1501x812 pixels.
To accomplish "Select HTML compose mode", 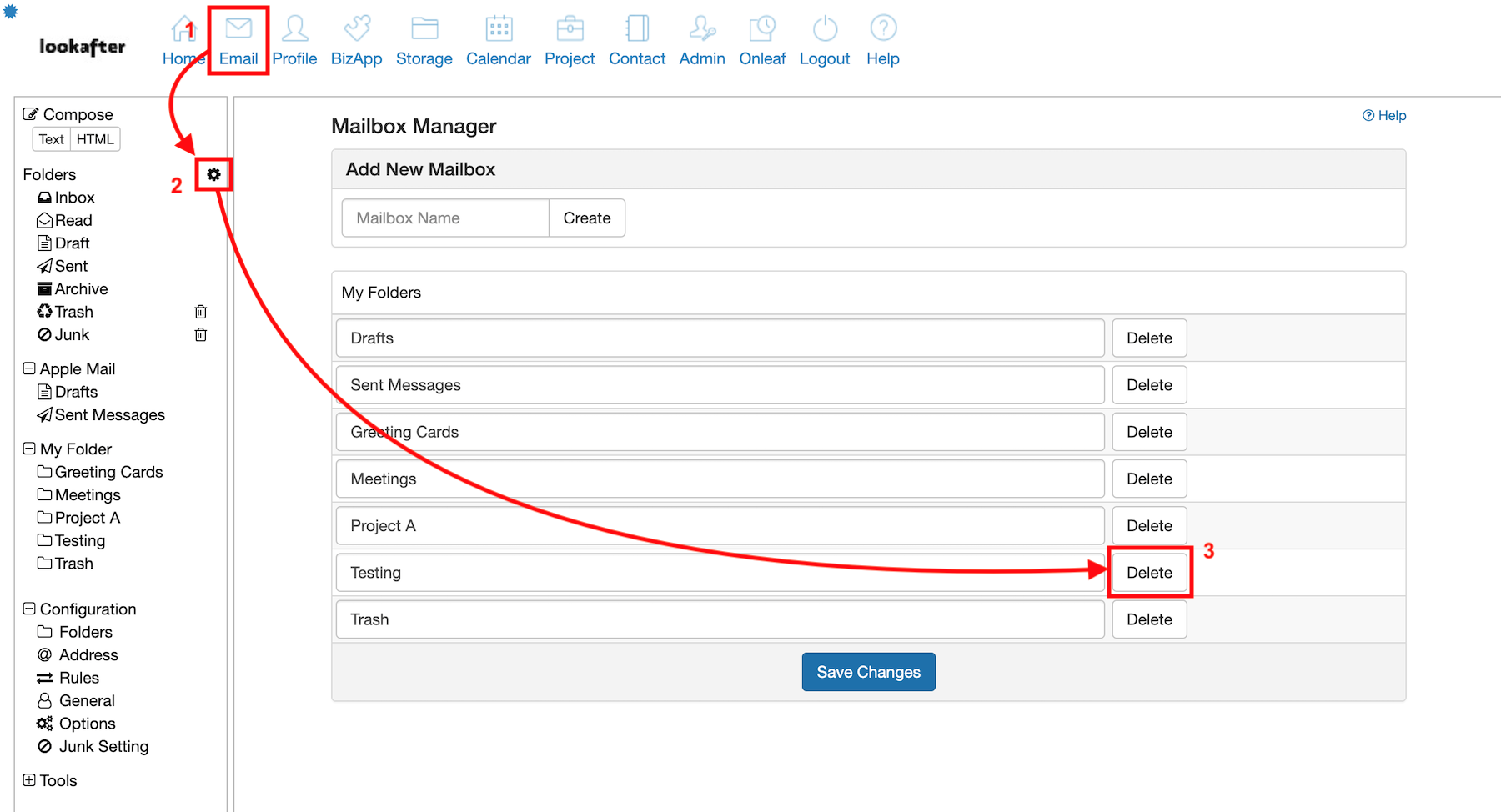I will (95, 139).
